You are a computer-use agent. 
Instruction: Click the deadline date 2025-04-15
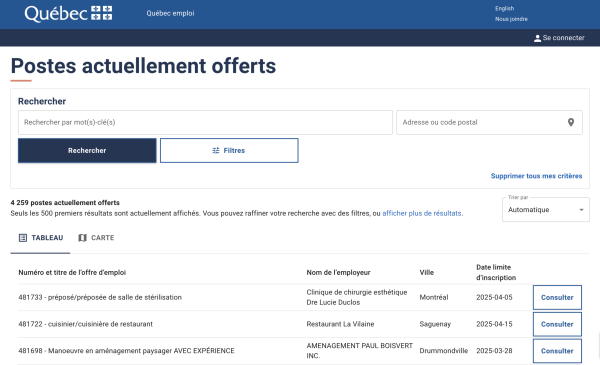[x=494, y=324]
